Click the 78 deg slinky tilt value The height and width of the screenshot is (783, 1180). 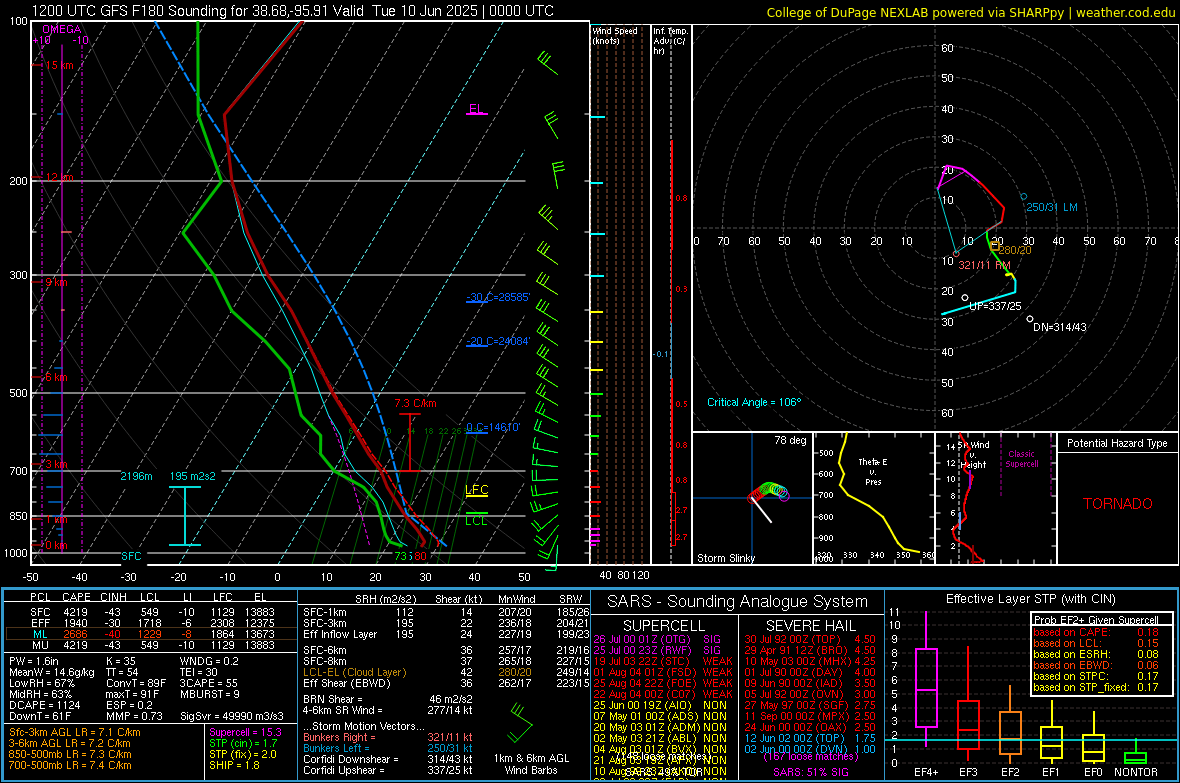click(x=790, y=440)
